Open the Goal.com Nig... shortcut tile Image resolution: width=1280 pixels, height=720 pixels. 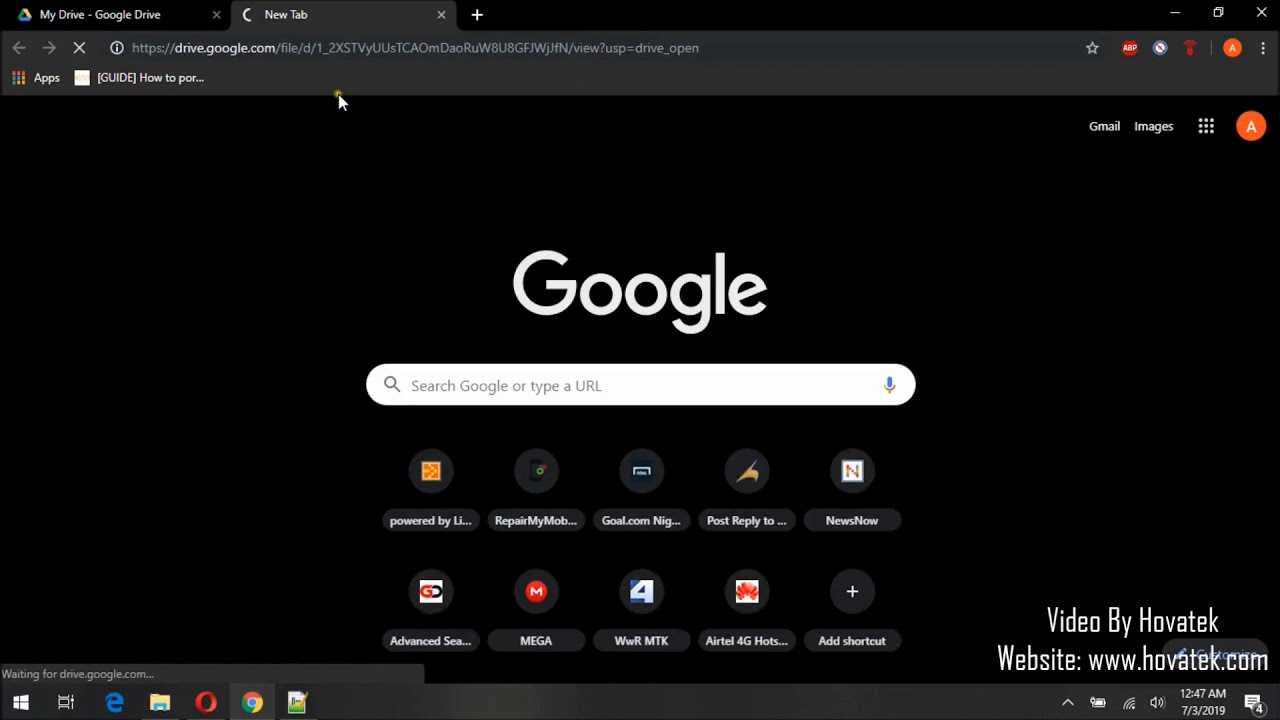641,491
